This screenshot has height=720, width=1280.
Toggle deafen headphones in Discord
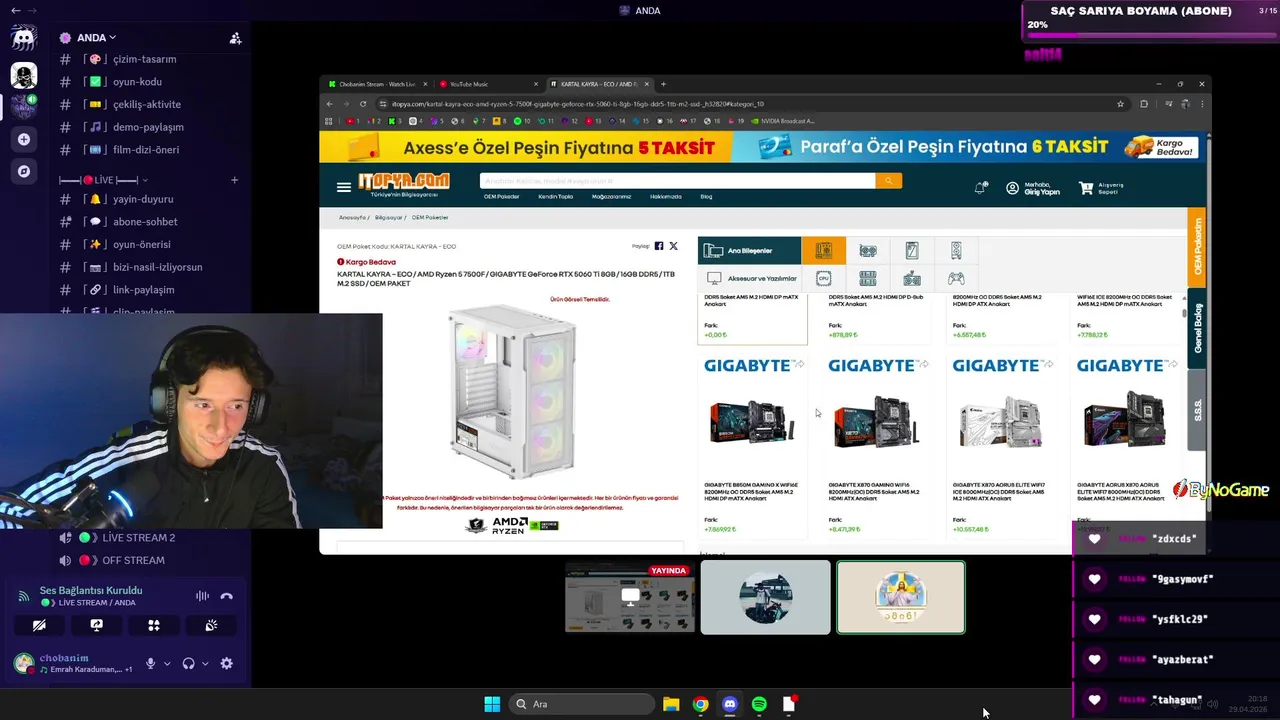pyautogui.click(x=188, y=663)
